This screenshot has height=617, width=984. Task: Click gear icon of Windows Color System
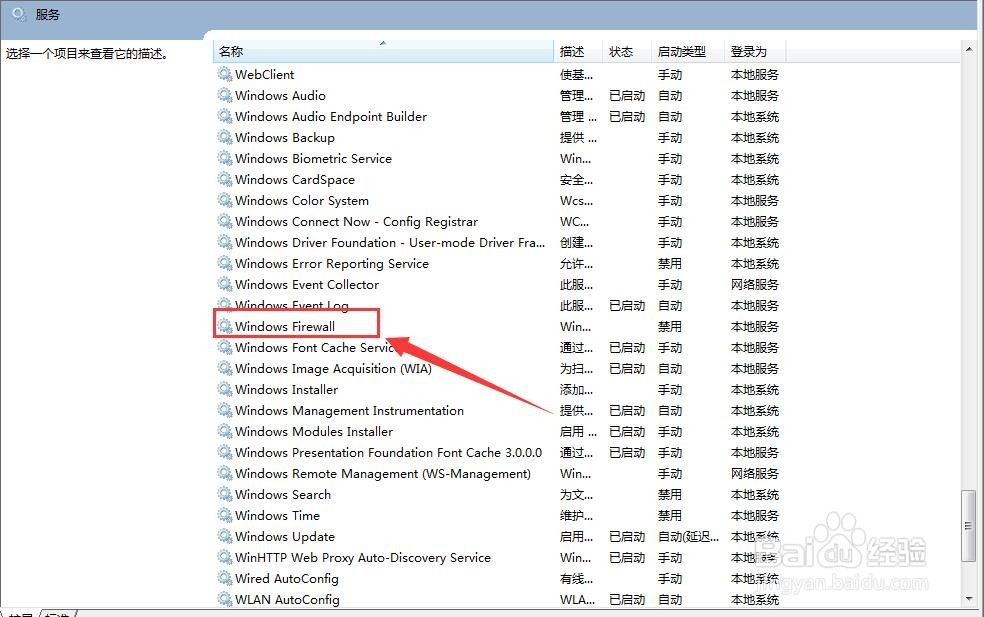tap(225, 200)
